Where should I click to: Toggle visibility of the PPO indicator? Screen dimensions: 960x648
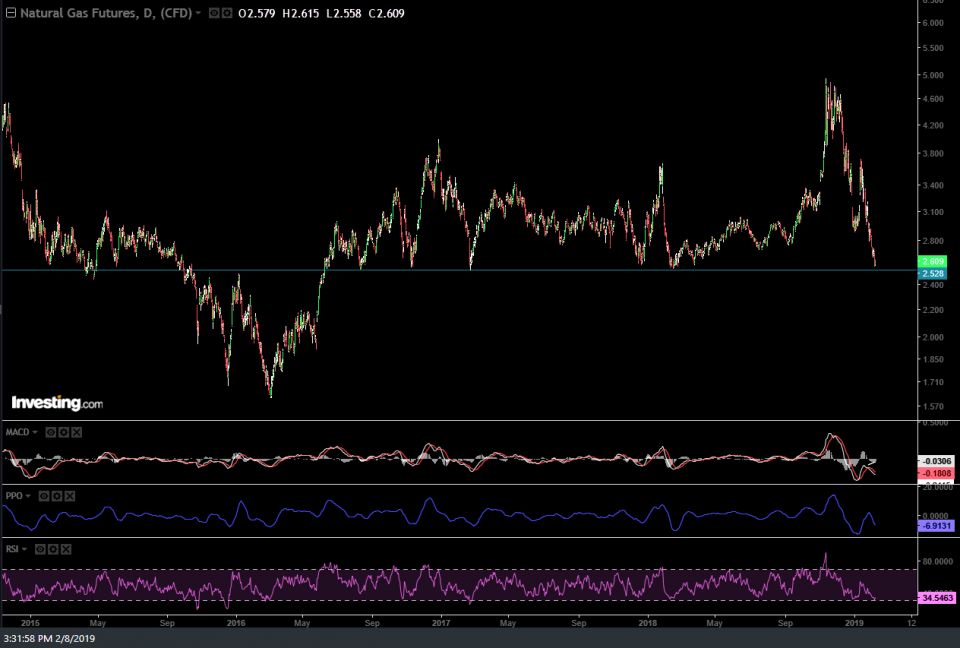[44, 495]
